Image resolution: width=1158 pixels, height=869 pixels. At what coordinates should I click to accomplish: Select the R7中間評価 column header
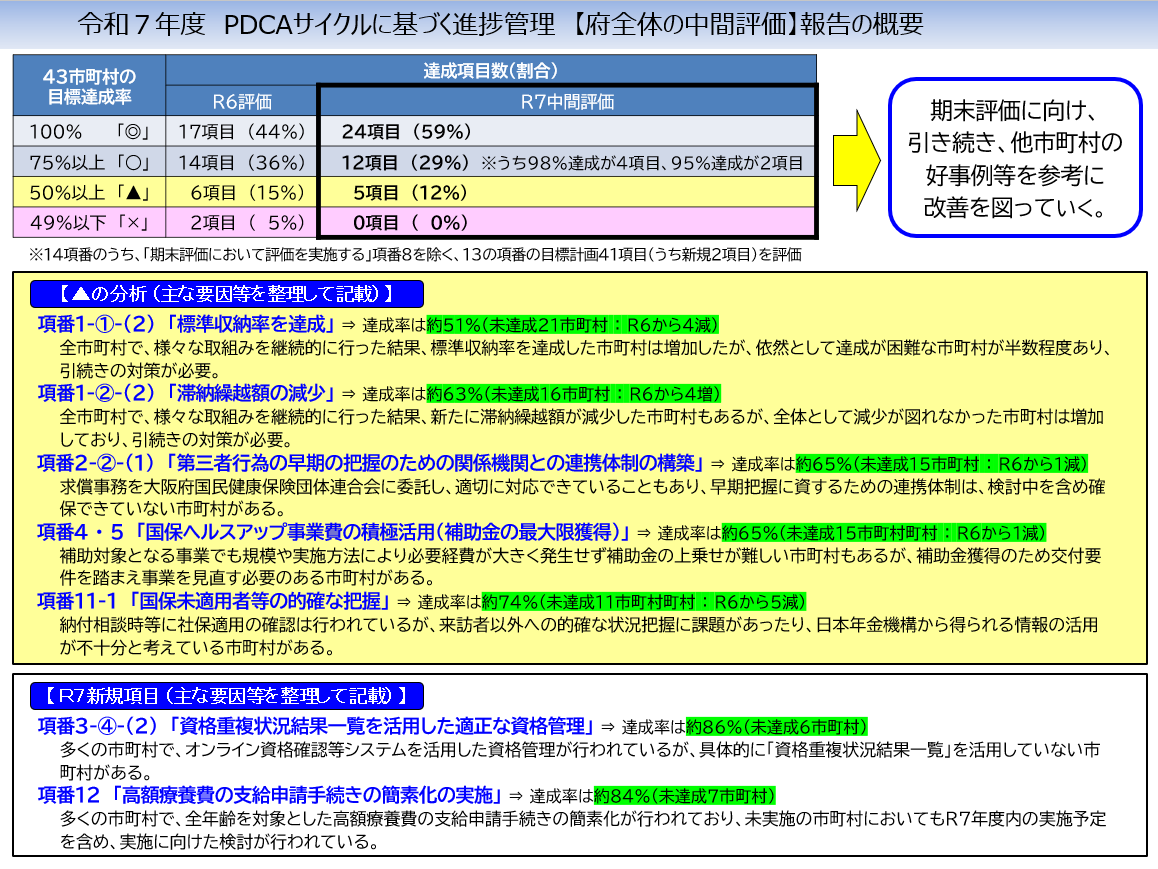point(567,101)
